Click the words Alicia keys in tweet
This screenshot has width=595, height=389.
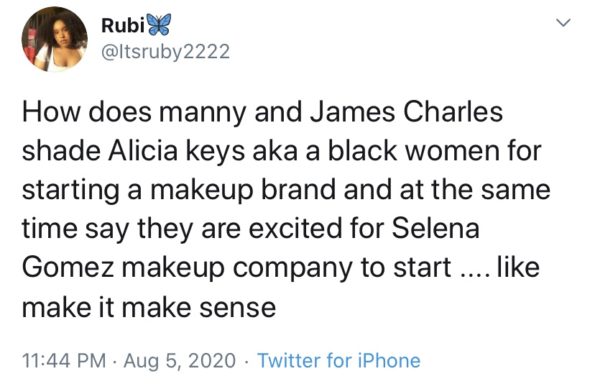[x=176, y=151]
